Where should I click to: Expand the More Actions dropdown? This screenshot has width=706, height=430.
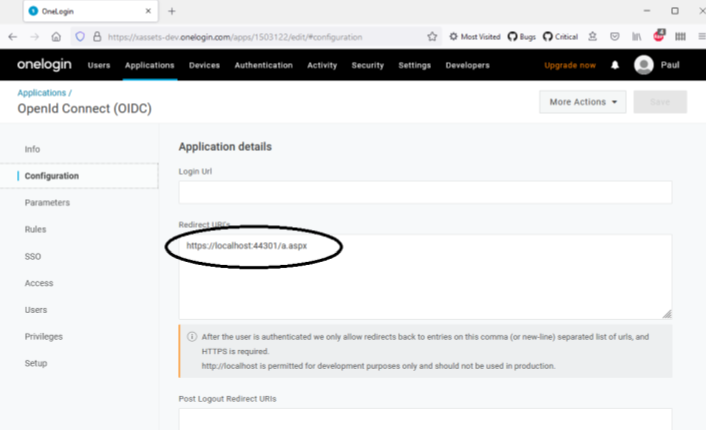click(583, 102)
